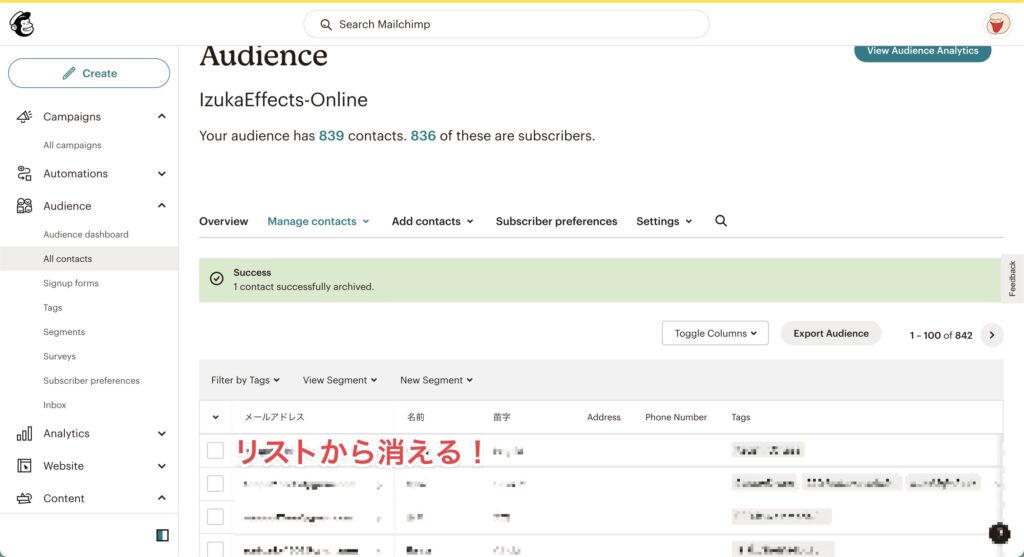Open Surveys in sidebar
Image resolution: width=1024 pixels, height=557 pixels.
click(x=59, y=357)
